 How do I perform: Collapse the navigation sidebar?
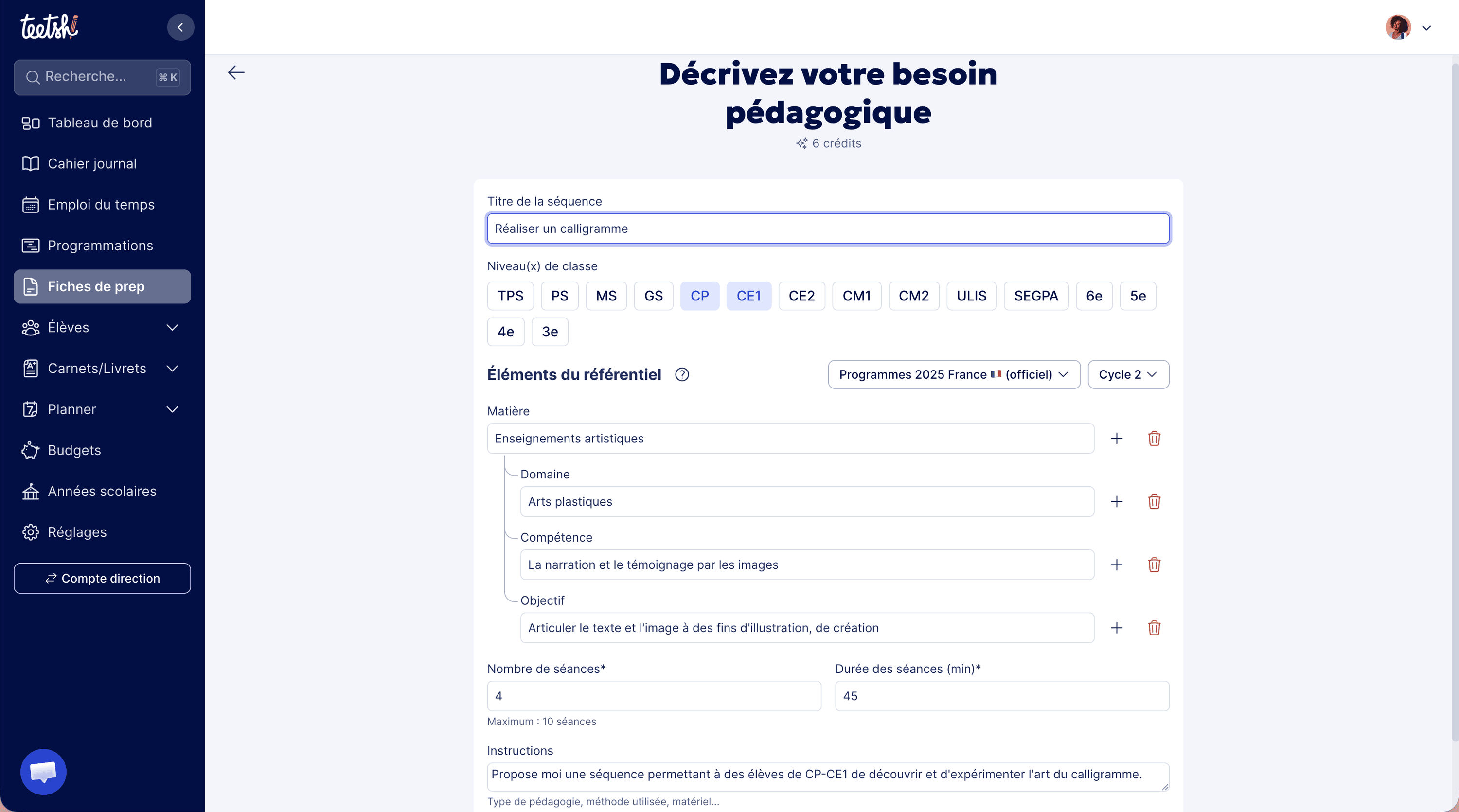180,27
